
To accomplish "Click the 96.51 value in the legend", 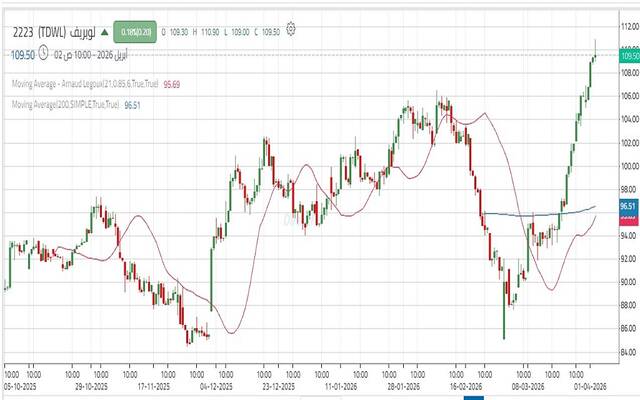I will [x=133, y=104].
